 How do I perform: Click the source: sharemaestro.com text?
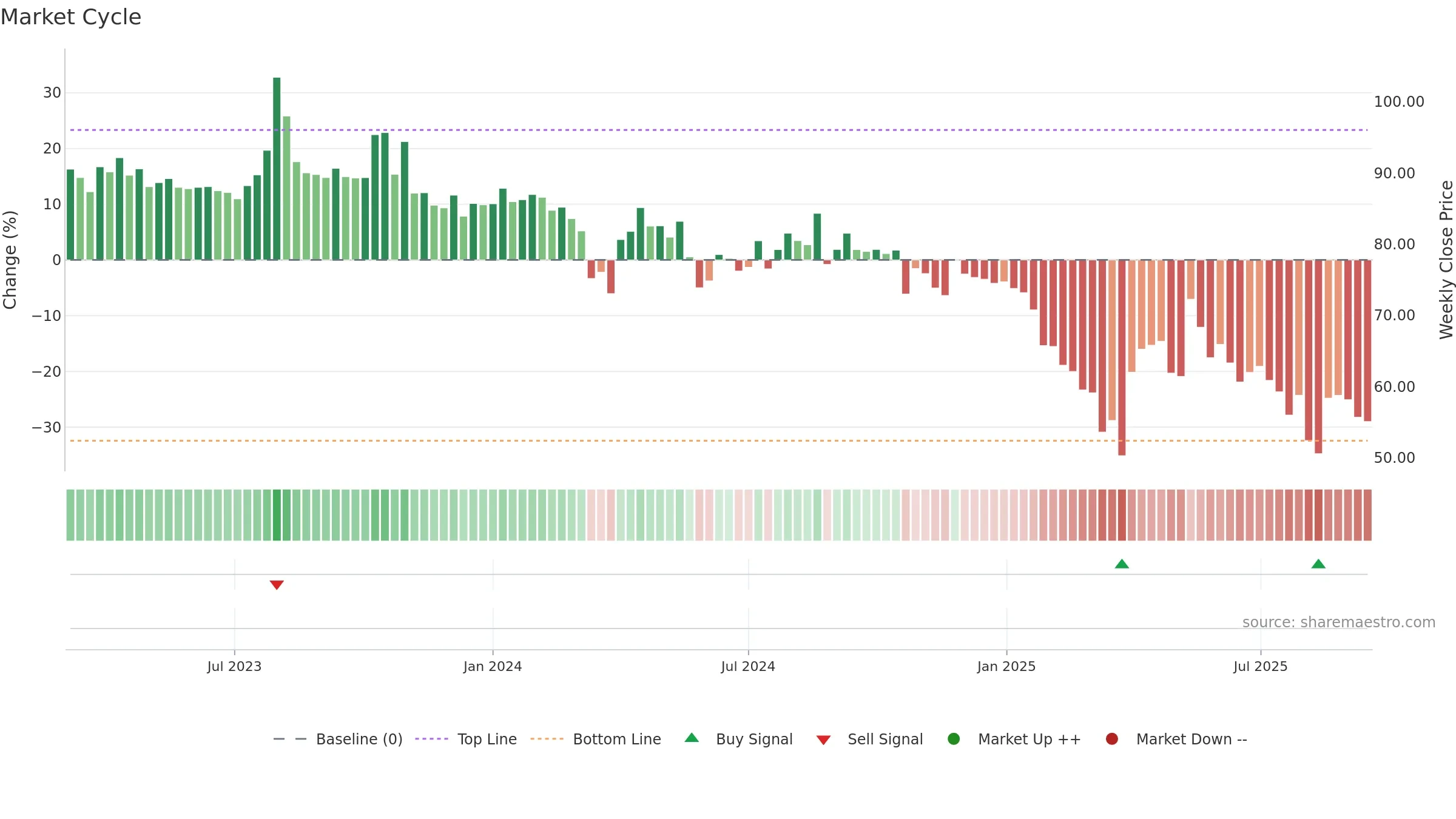1339,622
